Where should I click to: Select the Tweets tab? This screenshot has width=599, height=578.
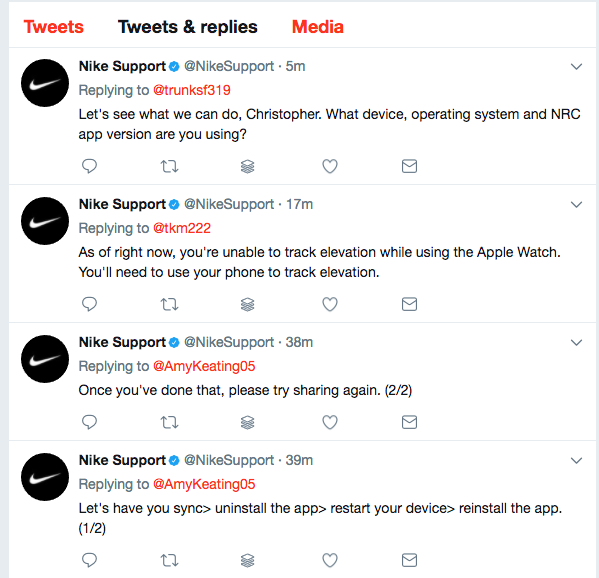(x=53, y=27)
